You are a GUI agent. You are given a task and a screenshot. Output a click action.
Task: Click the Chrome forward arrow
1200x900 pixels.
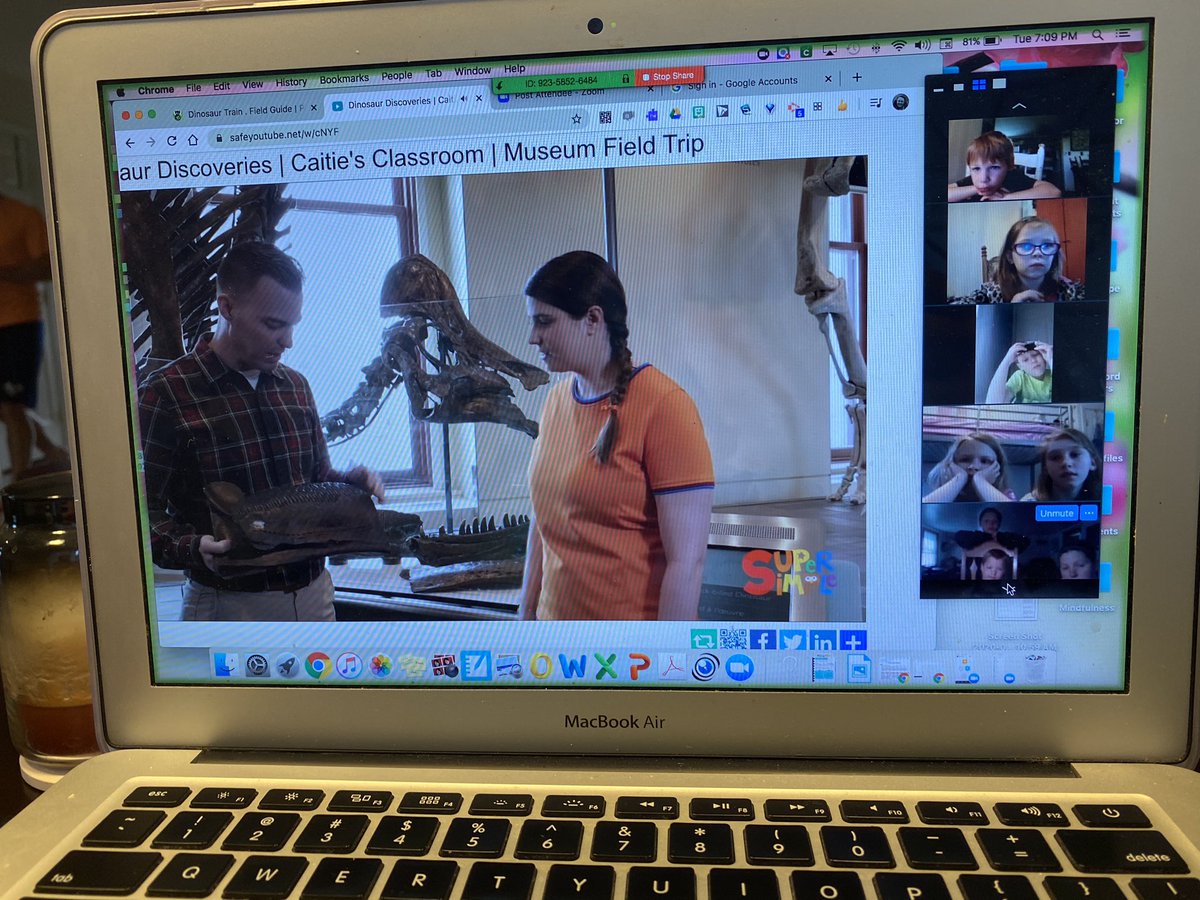[x=150, y=142]
